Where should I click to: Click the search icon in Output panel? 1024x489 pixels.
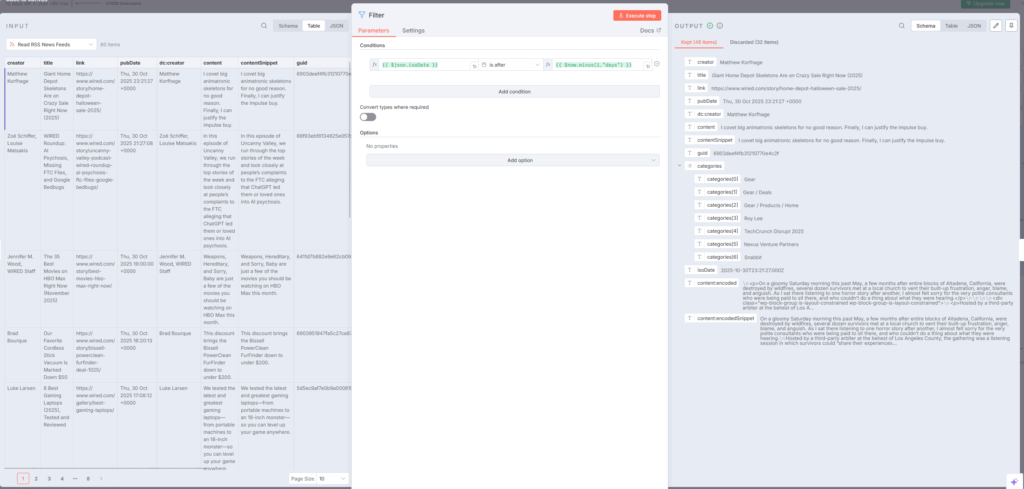click(900, 25)
